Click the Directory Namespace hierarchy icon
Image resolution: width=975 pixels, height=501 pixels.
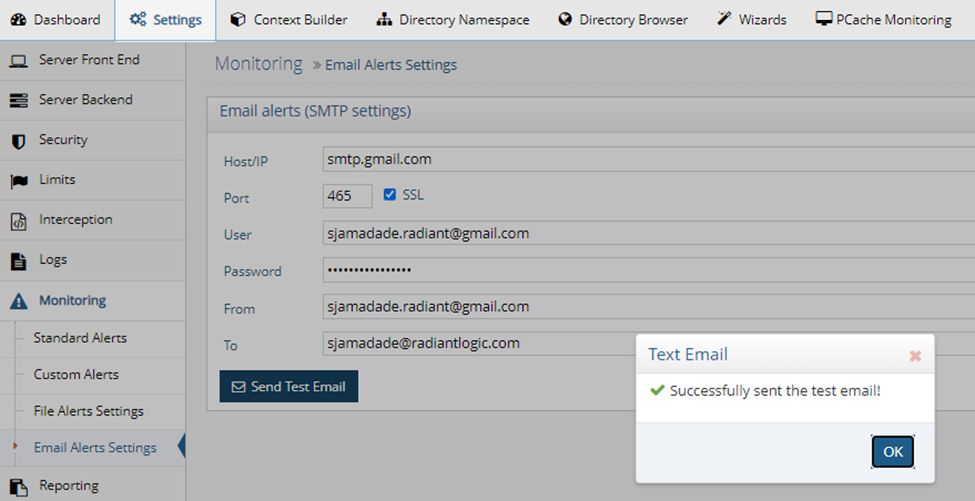pyautogui.click(x=384, y=20)
